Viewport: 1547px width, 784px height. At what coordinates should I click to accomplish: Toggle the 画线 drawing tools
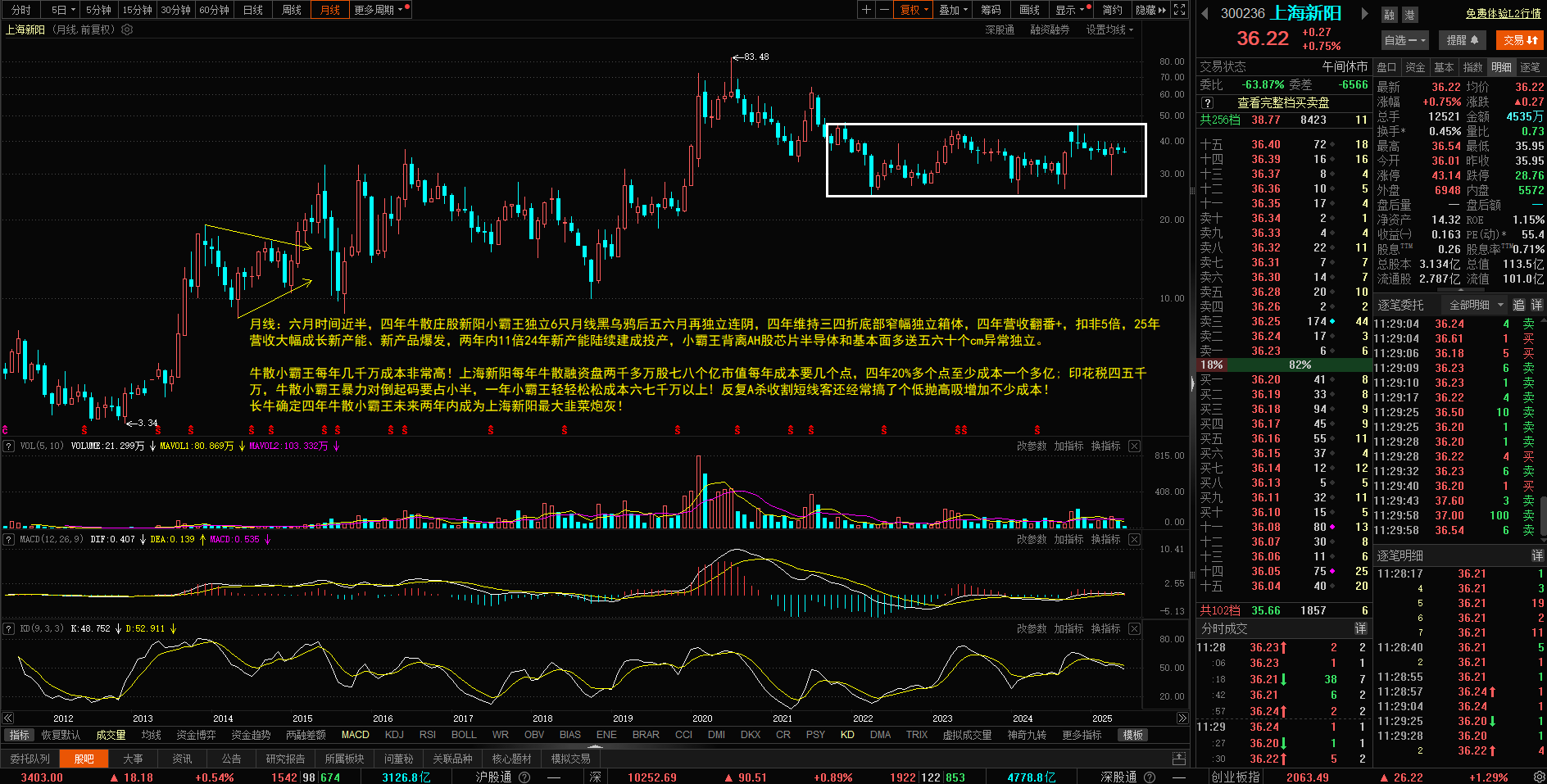click(1029, 10)
